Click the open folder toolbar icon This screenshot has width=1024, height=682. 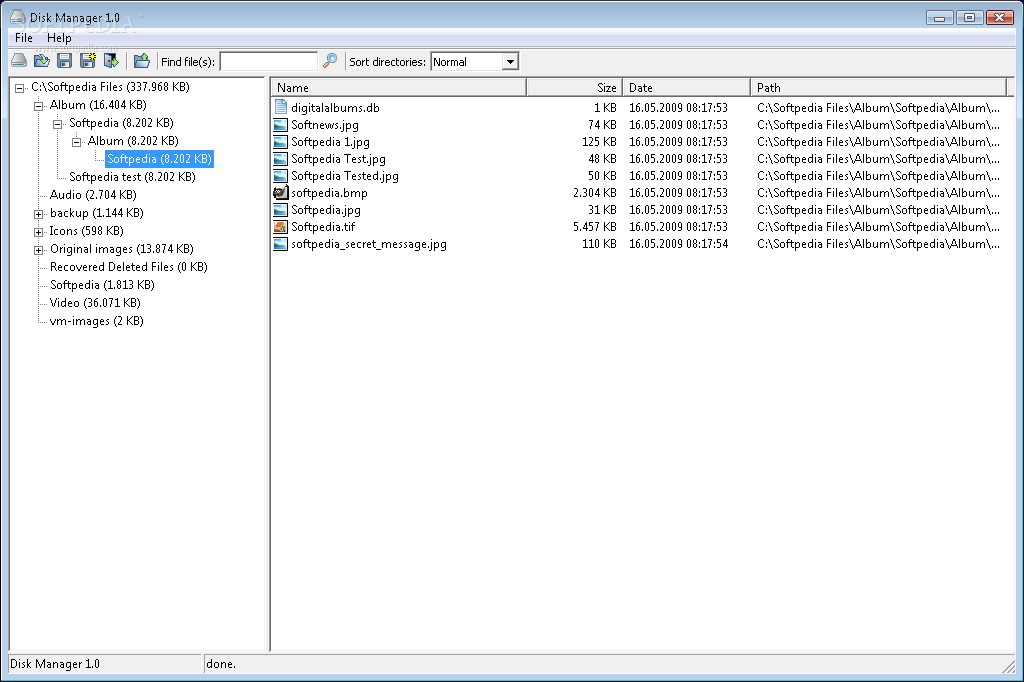[42, 61]
